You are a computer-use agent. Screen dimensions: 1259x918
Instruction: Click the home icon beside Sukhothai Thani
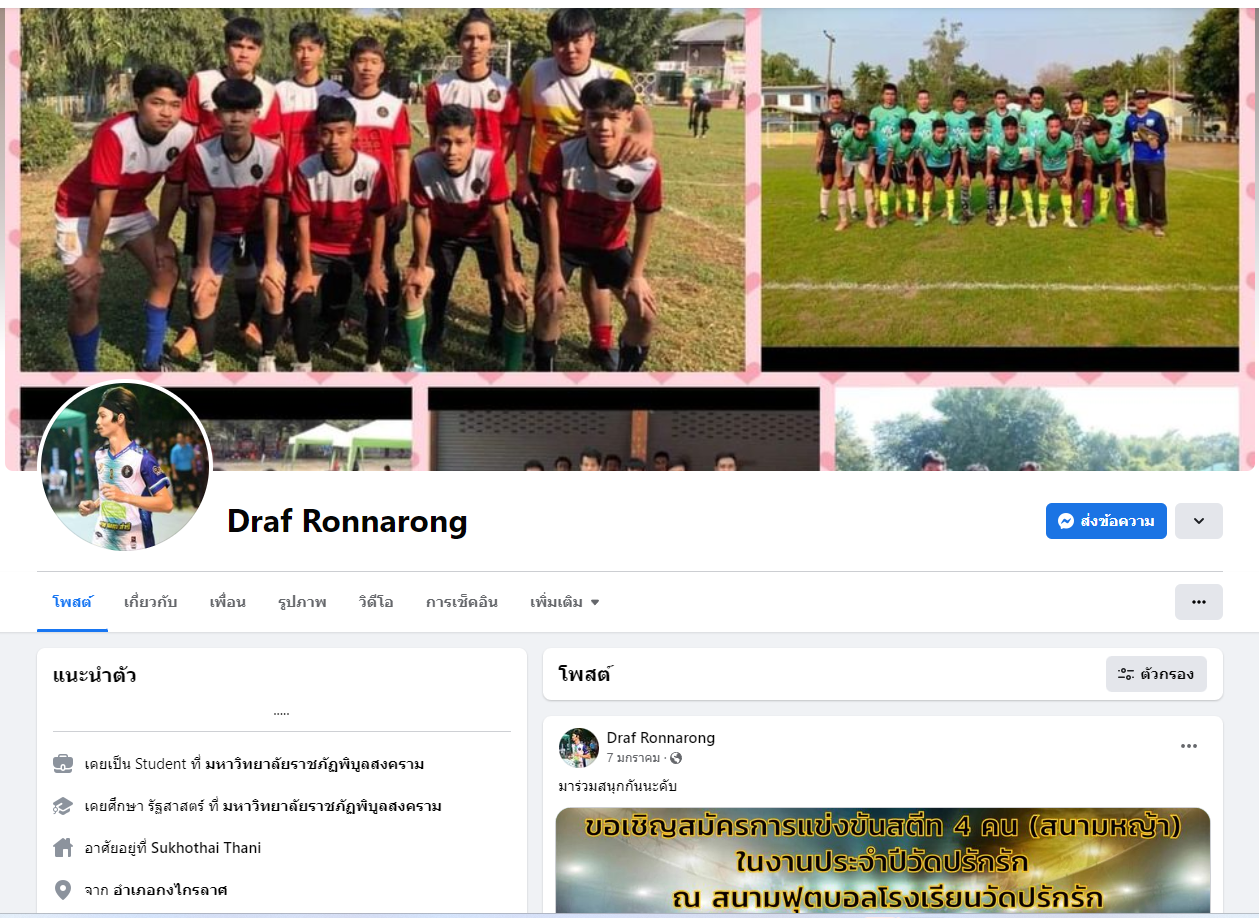[63, 848]
